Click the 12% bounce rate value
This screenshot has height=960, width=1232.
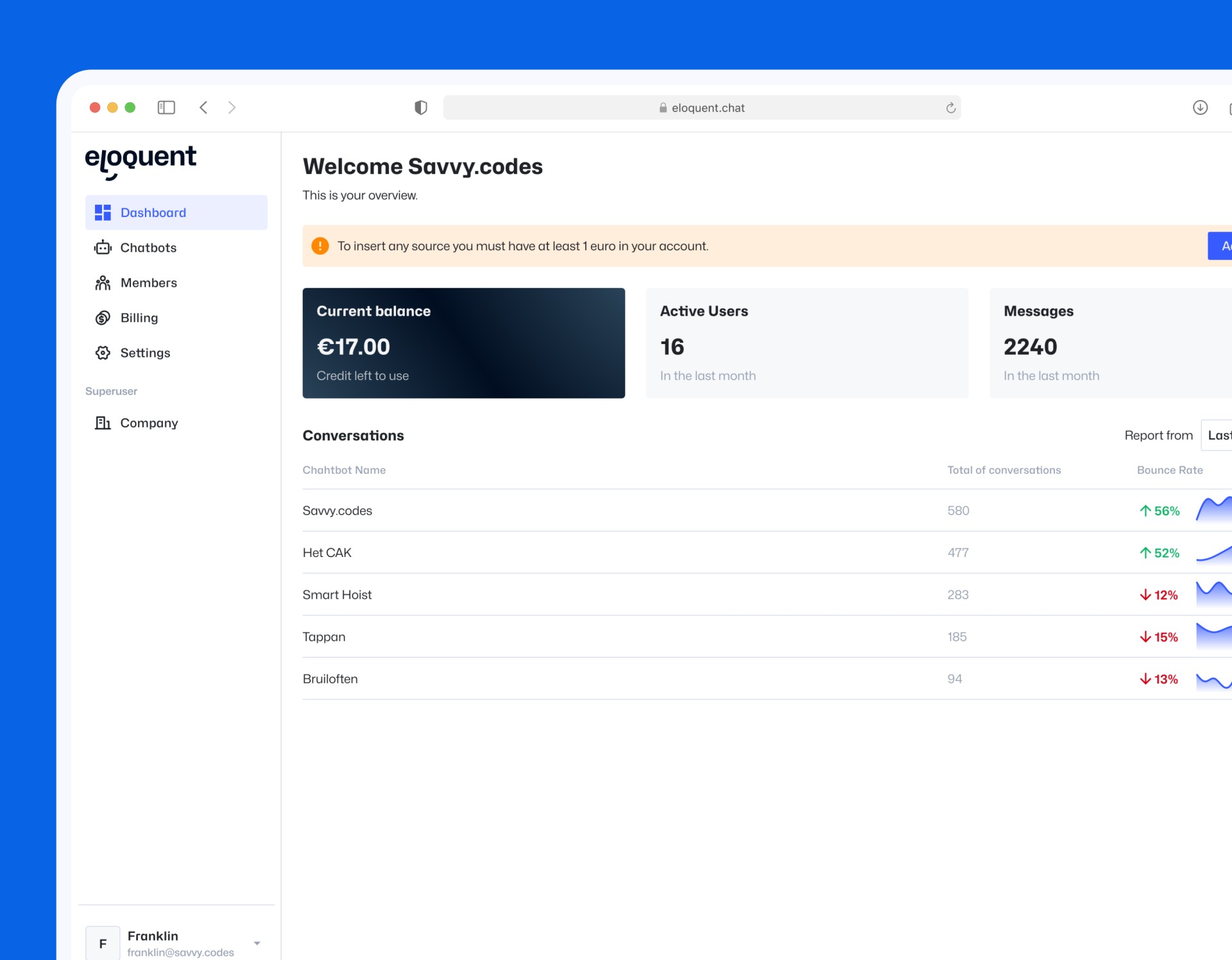click(1166, 596)
